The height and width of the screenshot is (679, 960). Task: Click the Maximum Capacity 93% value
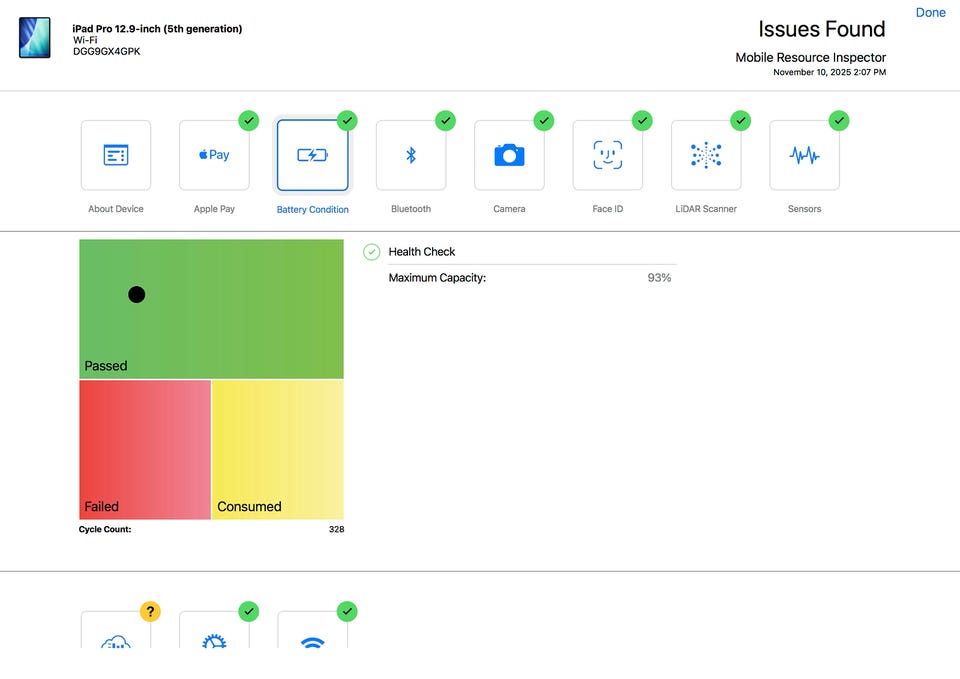click(659, 278)
